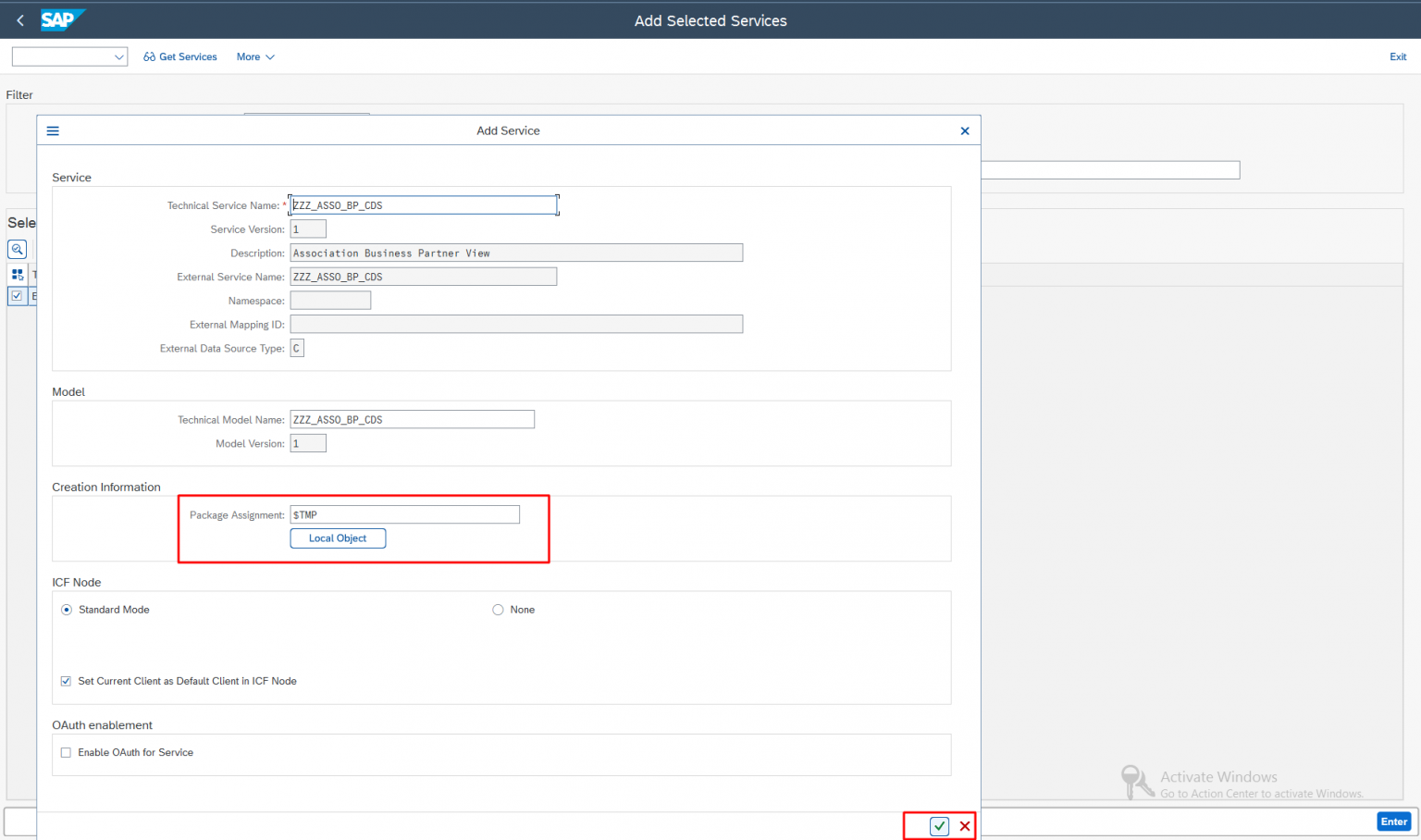This screenshot has height=840, width=1421.
Task: Select the None radio button under ICF Node
Action: tap(498, 610)
